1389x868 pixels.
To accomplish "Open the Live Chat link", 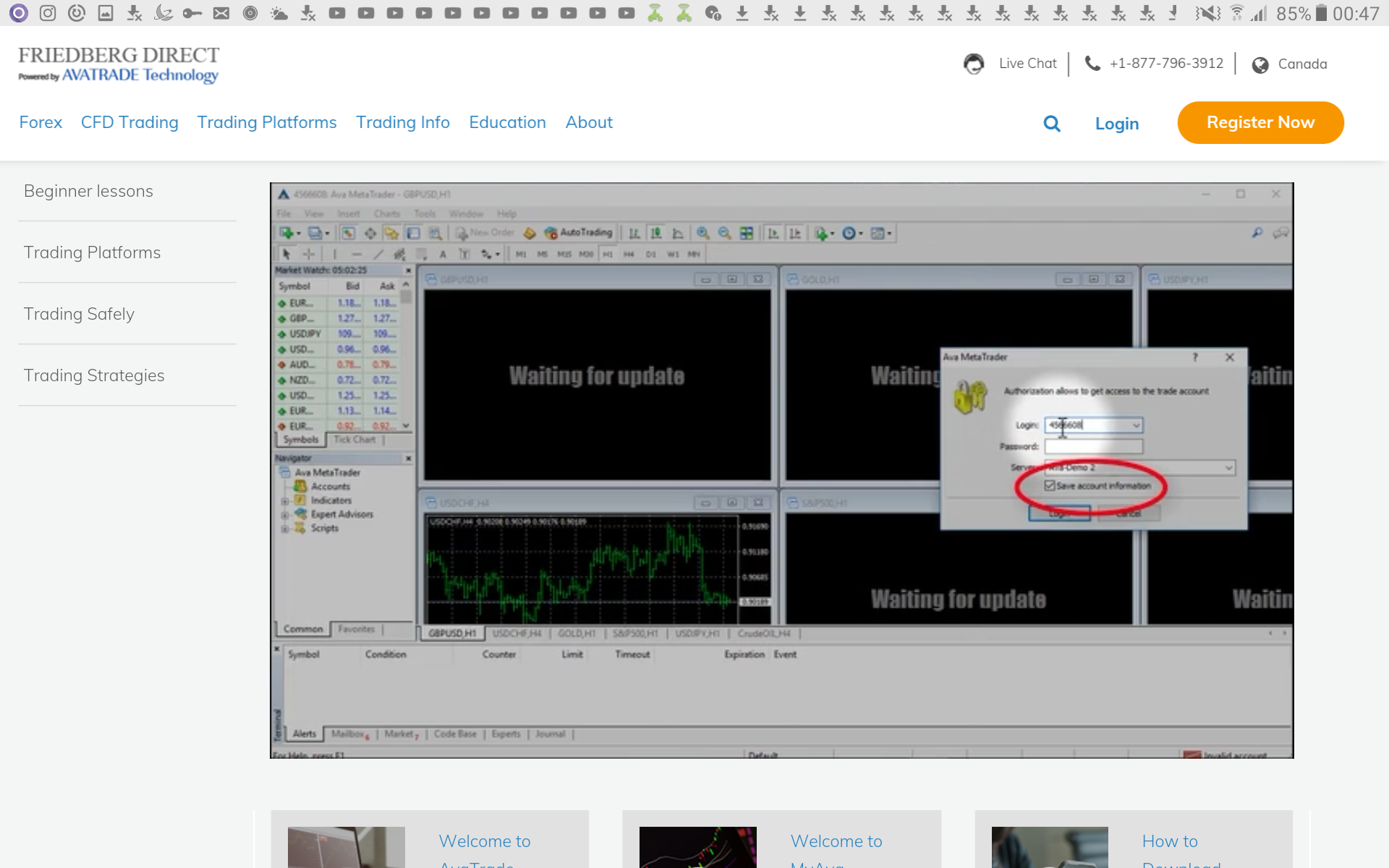I will pos(1028,64).
